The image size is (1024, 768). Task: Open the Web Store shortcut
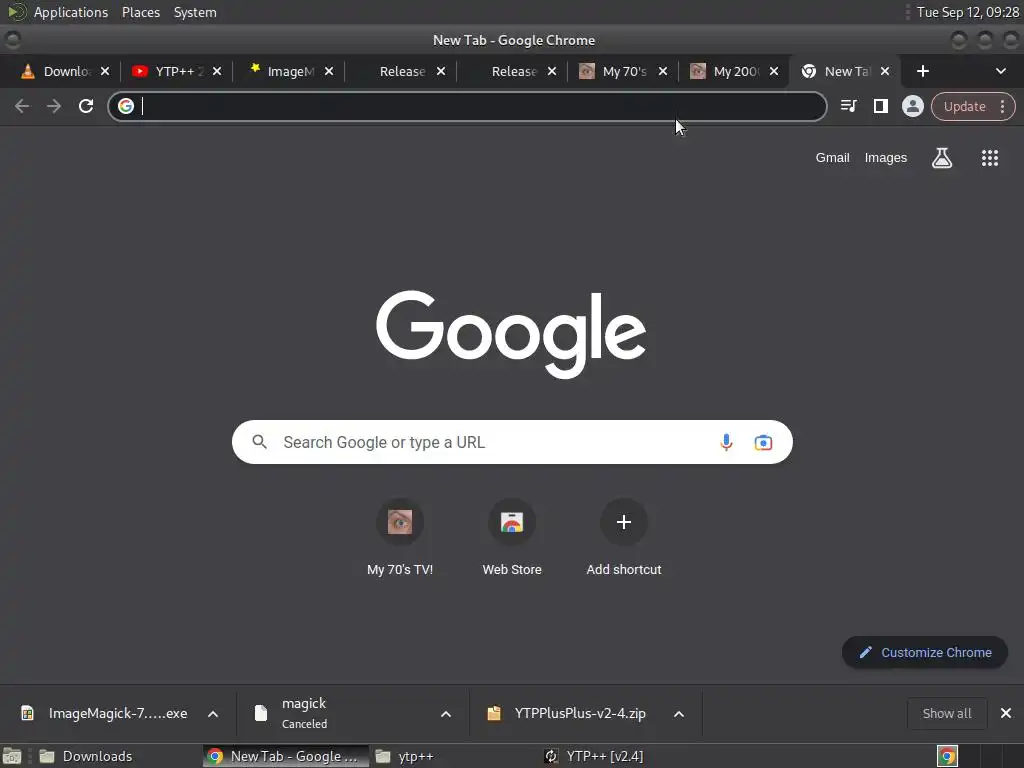point(512,537)
